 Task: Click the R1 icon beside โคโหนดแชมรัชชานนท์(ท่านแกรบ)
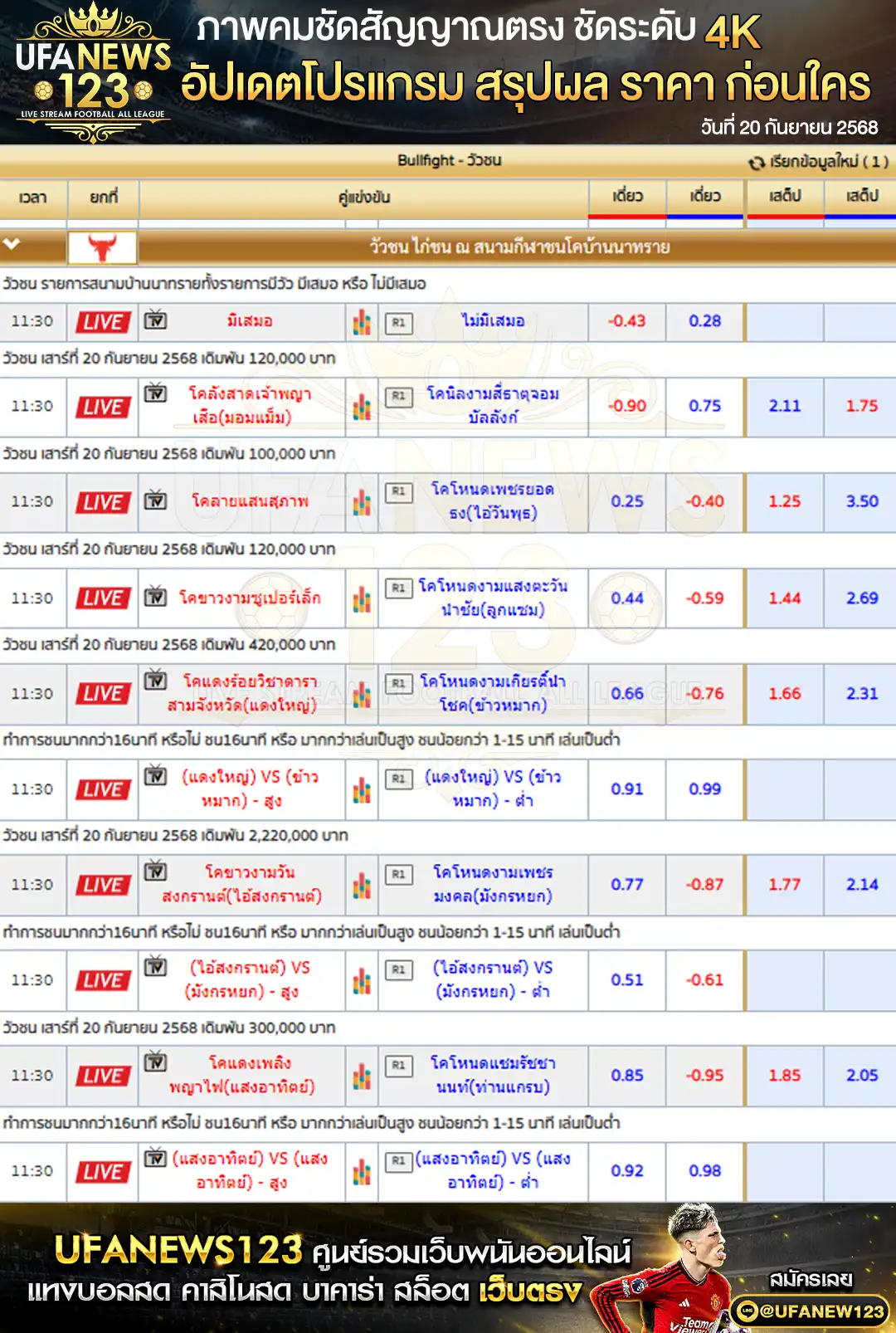coord(399,1065)
